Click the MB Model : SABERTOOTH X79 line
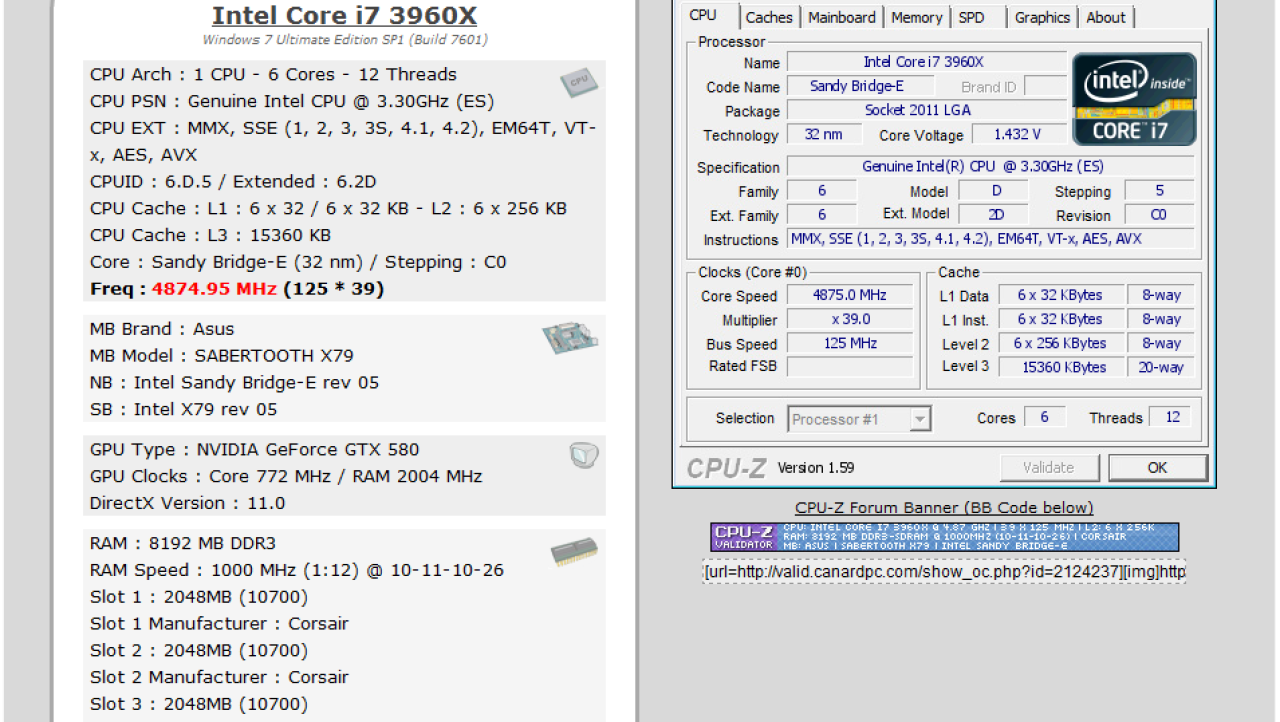Image resolution: width=1280 pixels, height=722 pixels. [x=221, y=355]
